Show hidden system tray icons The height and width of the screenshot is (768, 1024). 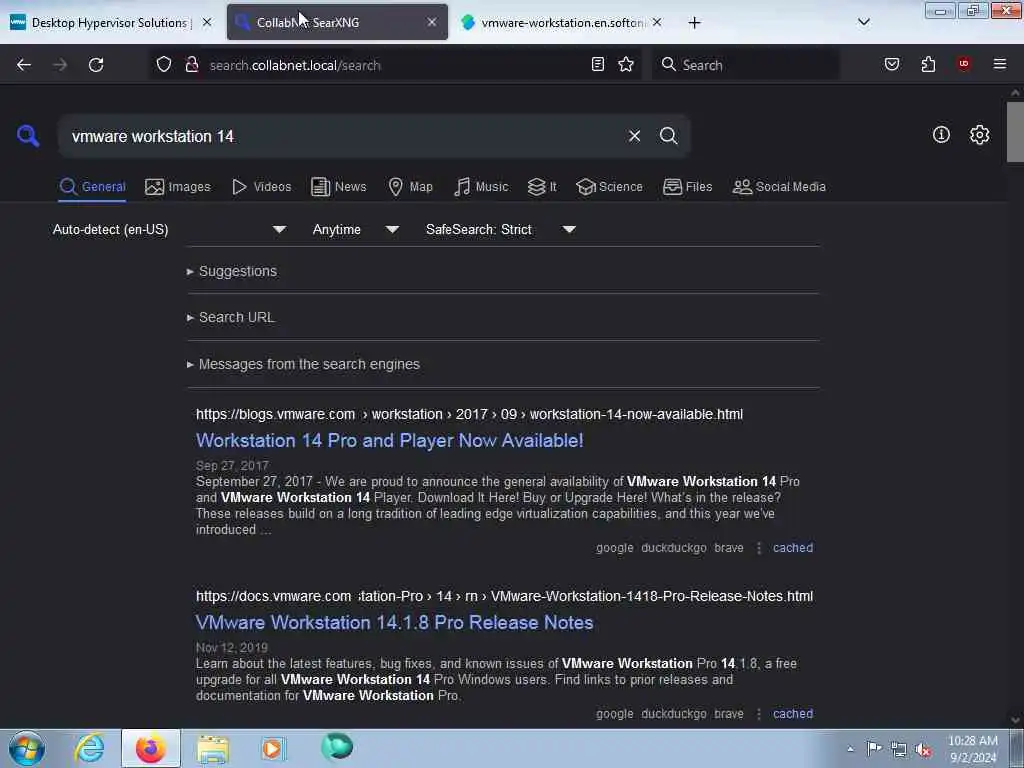850,749
